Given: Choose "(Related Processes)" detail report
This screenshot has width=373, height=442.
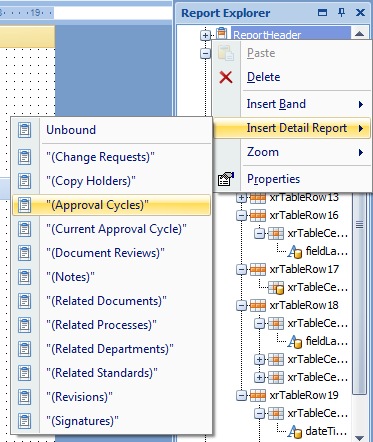Looking at the screenshot, I should (111, 325).
